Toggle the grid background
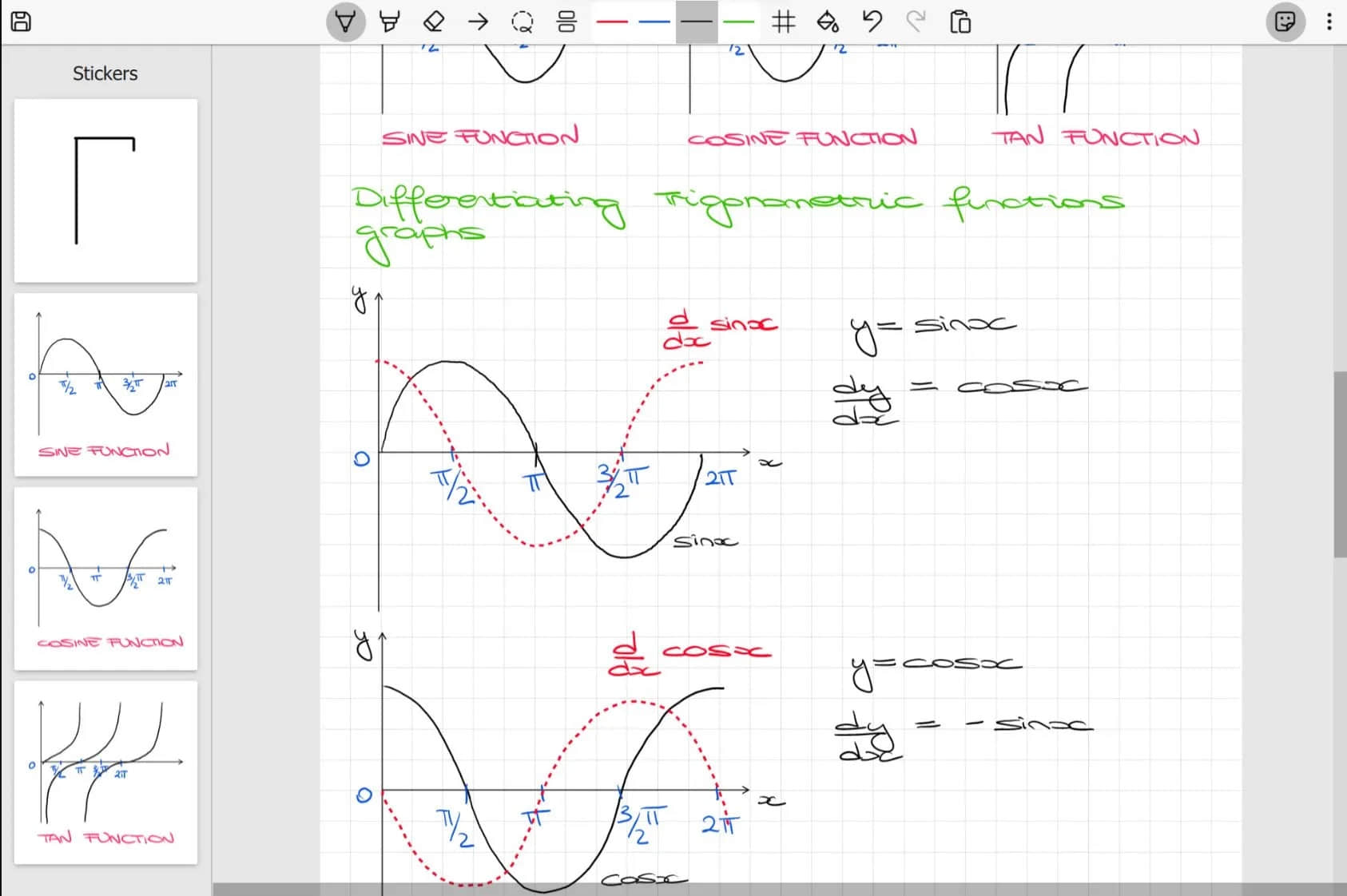The height and width of the screenshot is (896, 1347). click(x=784, y=22)
